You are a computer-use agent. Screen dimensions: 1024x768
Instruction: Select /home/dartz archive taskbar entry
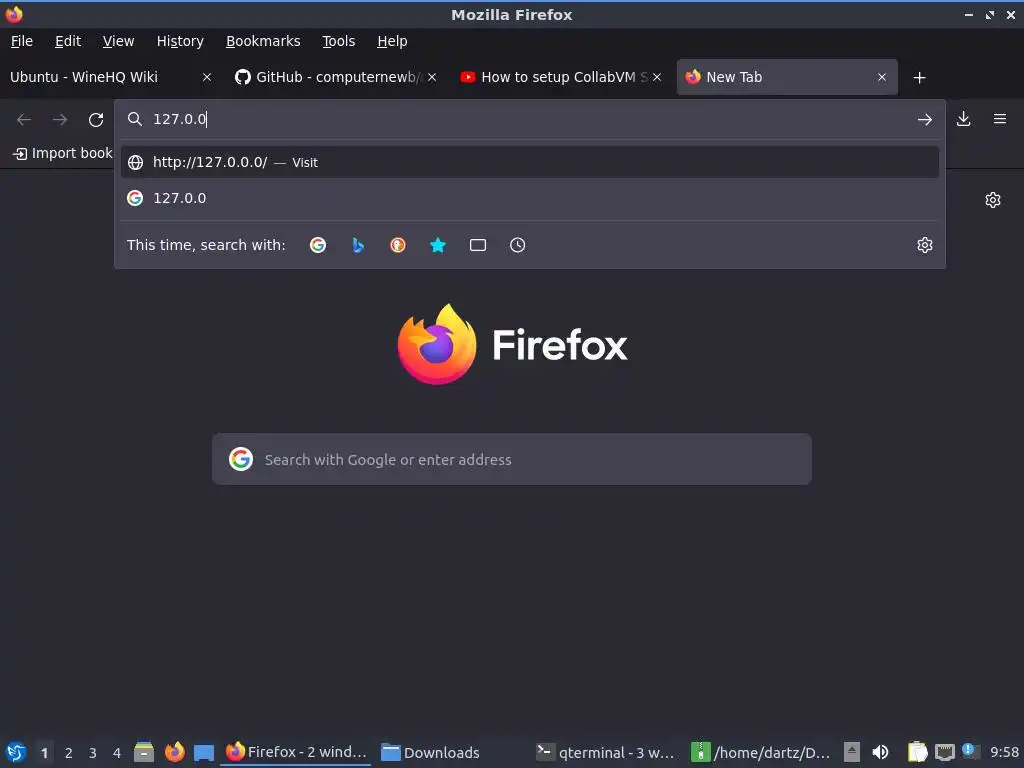(x=761, y=752)
